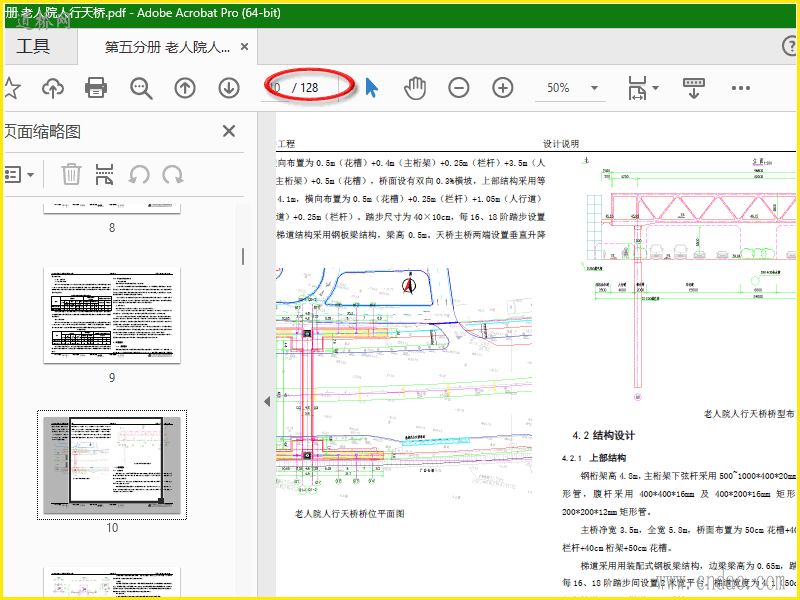Select page 8 thumbnail
The height and width of the screenshot is (600, 800).
click(112, 208)
